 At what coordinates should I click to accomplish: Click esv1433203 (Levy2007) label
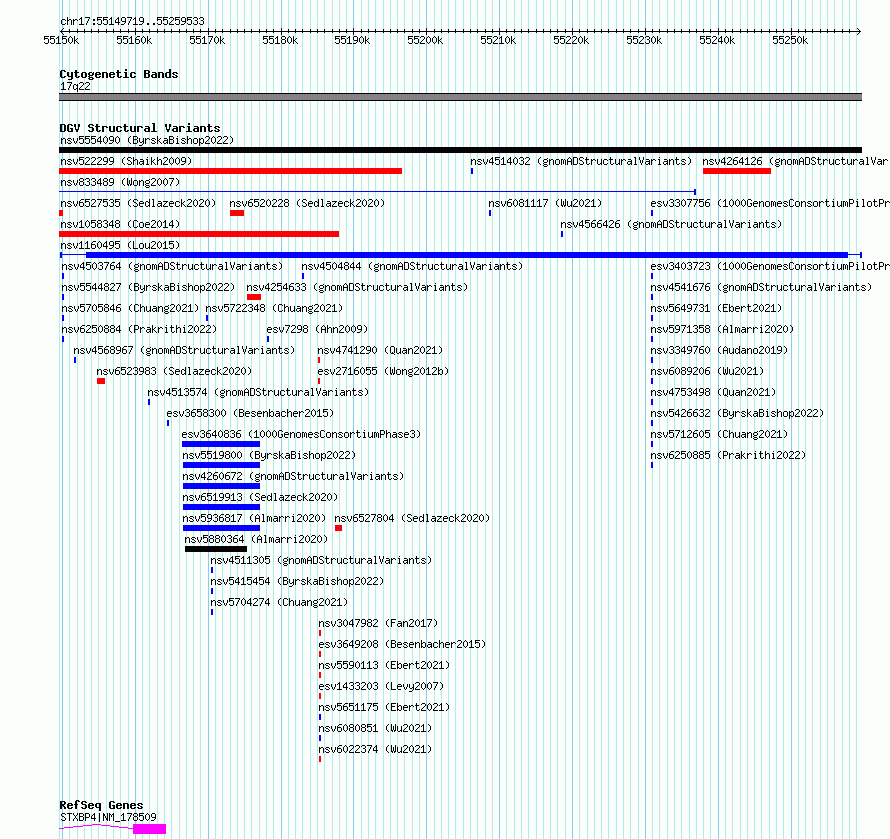click(x=381, y=686)
